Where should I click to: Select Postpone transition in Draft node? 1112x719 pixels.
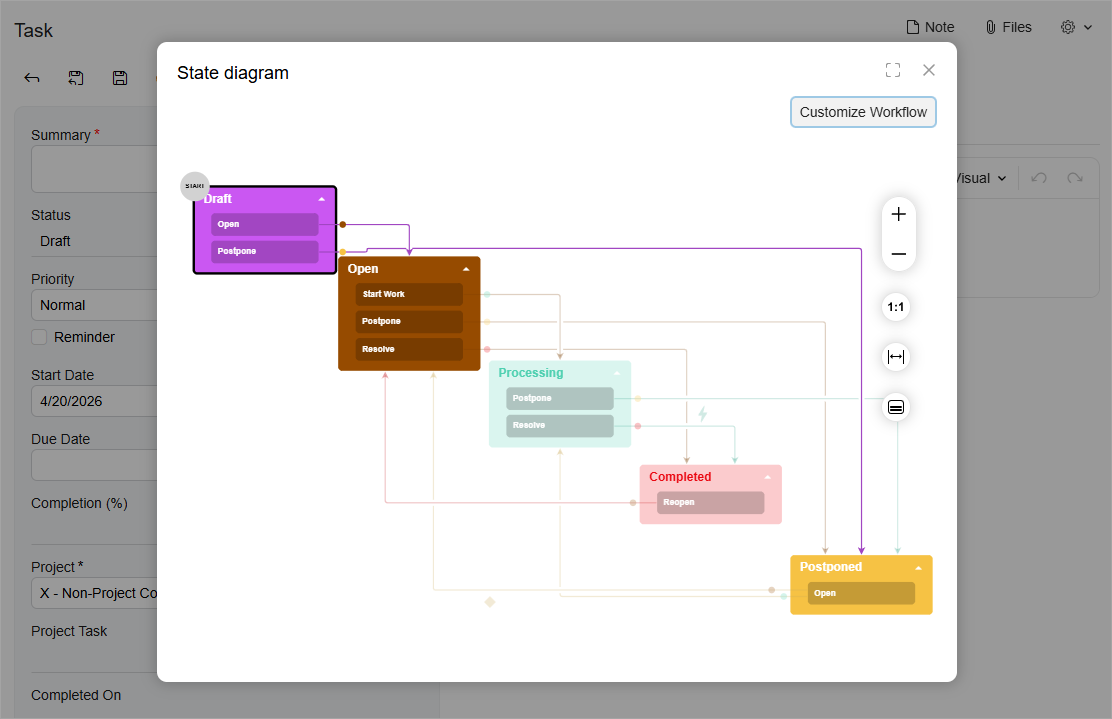pyautogui.click(x=265, y=251)
